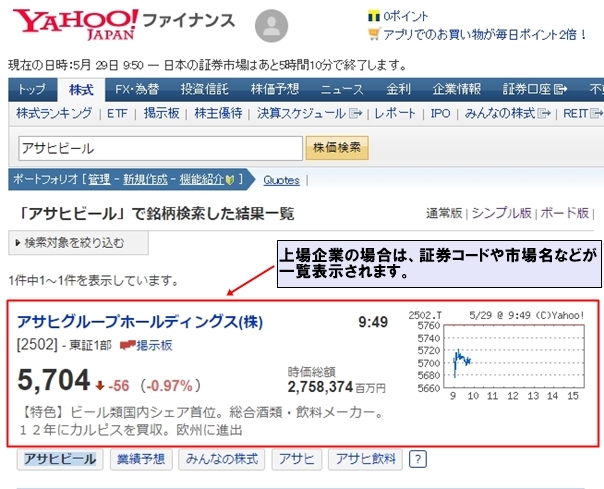The height and width of the screenshot is (489, 604).
Task: Click the beginner mark icon beside 機能紹介
Action: point(230,180)
